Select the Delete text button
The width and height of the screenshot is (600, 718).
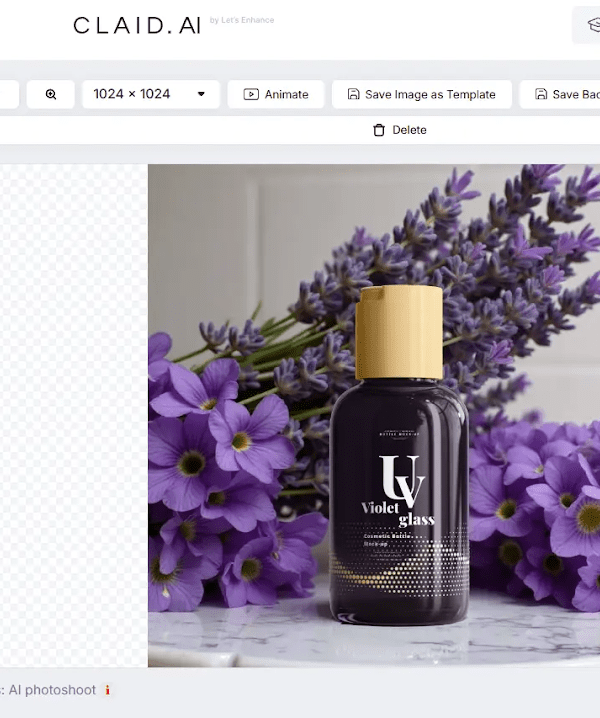click(409, 130)
